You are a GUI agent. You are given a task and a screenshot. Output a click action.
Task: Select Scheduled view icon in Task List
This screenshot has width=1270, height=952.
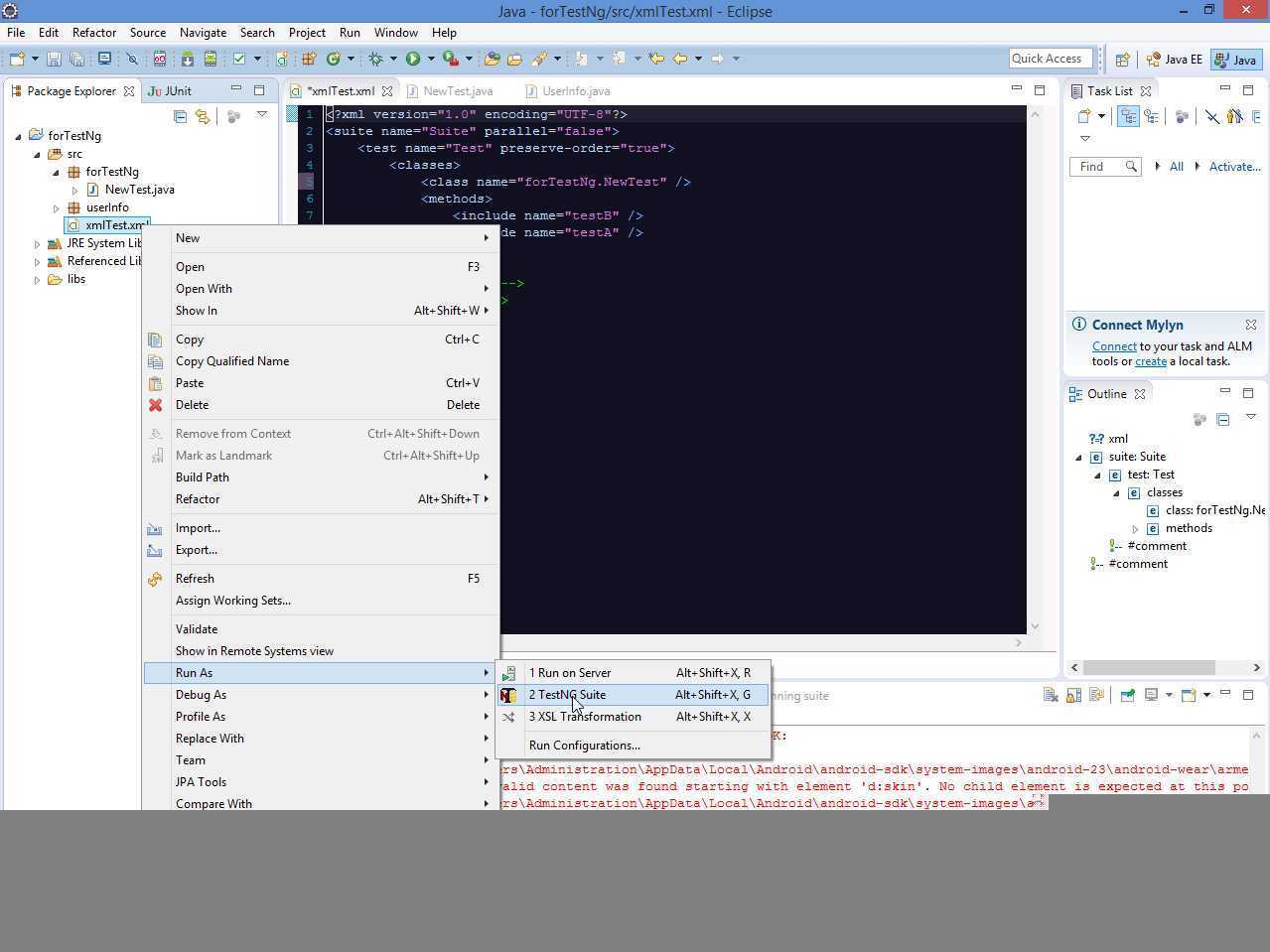pyautogui.click(x=1152, y=116)
